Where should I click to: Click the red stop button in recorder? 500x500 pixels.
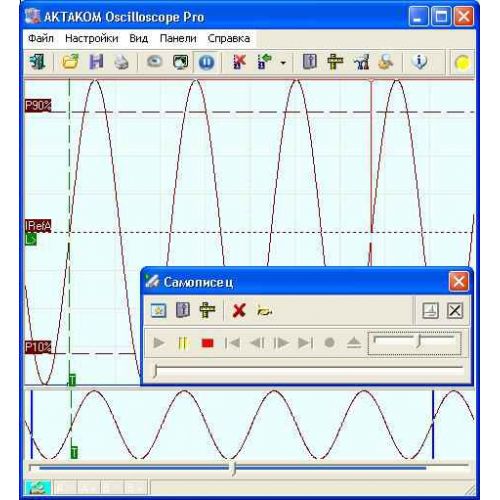[x=207, y=343]
